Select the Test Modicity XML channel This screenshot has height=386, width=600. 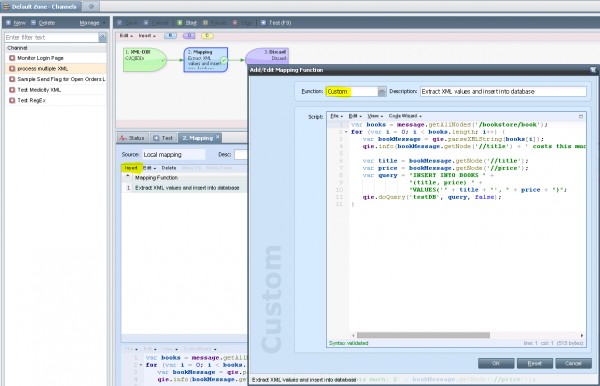[x=55, y=90]
